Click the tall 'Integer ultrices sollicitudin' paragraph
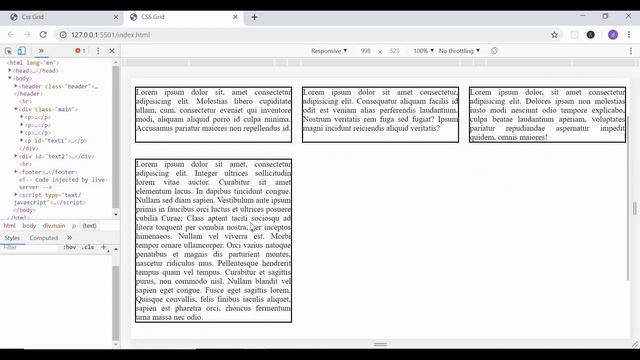The image size is (640, 360). [213, 240]
